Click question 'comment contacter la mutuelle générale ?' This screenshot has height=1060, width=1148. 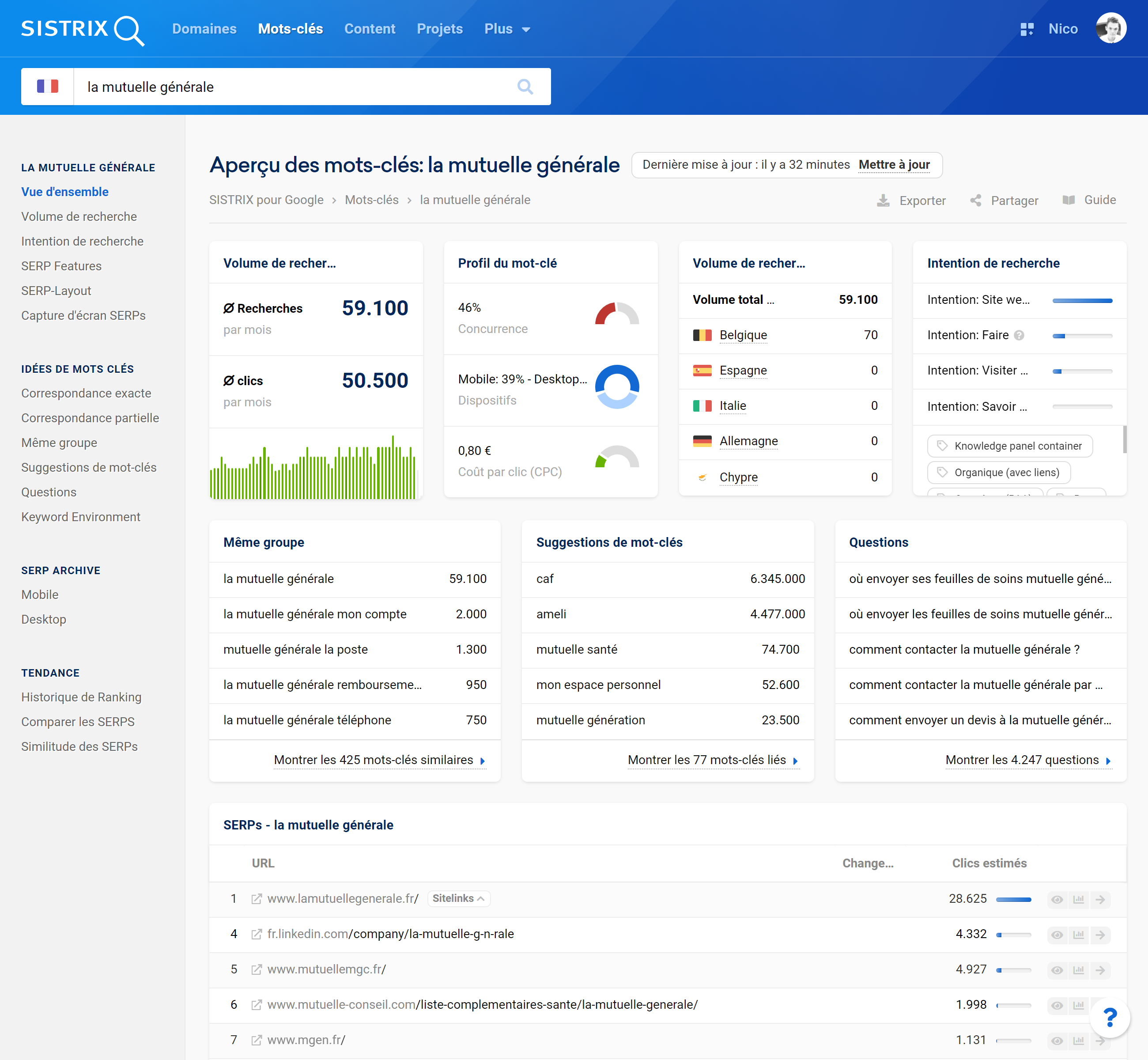pos(964,649)
